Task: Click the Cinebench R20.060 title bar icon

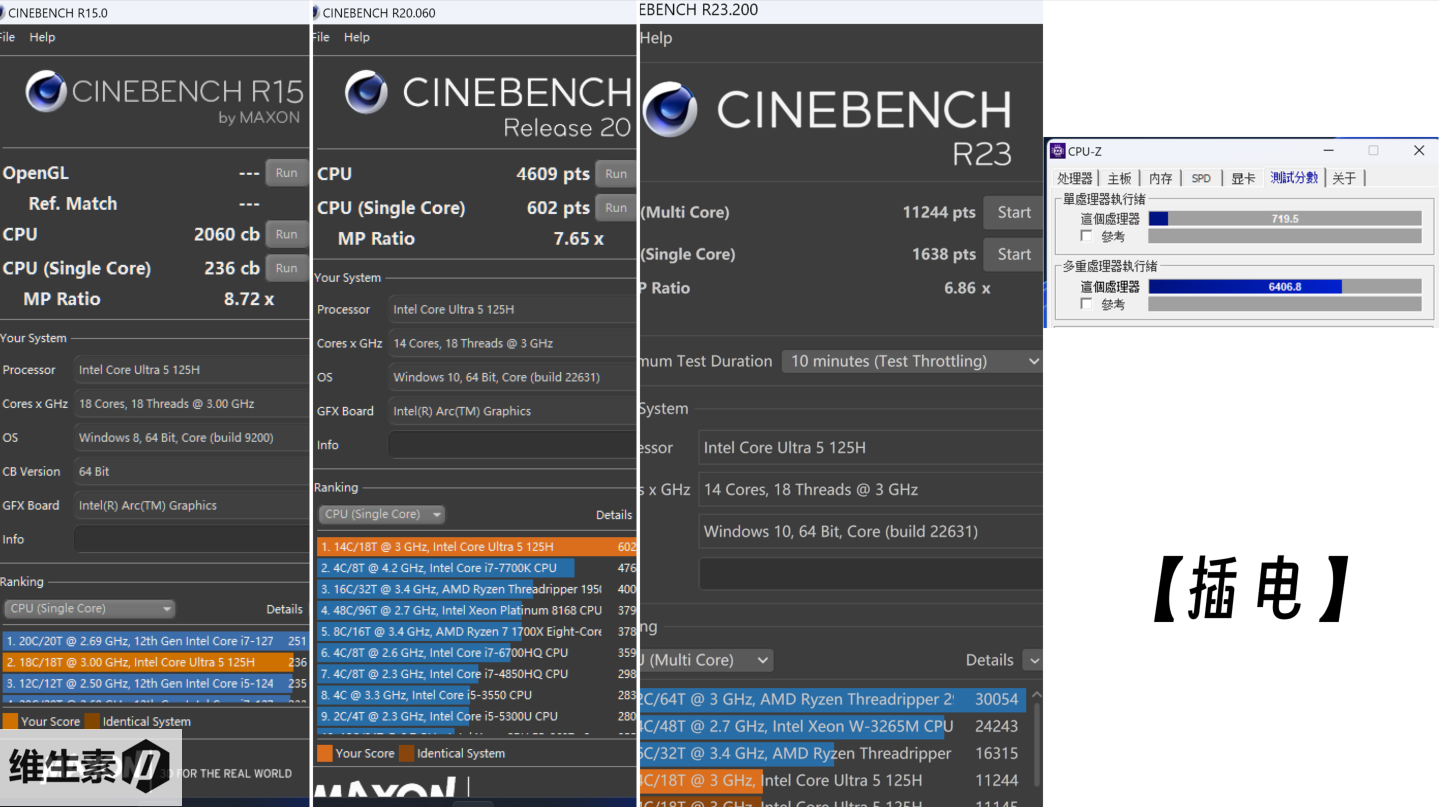Action: 316,13
